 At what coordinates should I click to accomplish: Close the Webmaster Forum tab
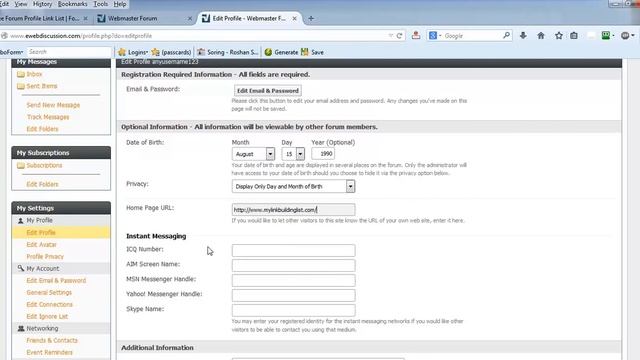pos(190,18)
